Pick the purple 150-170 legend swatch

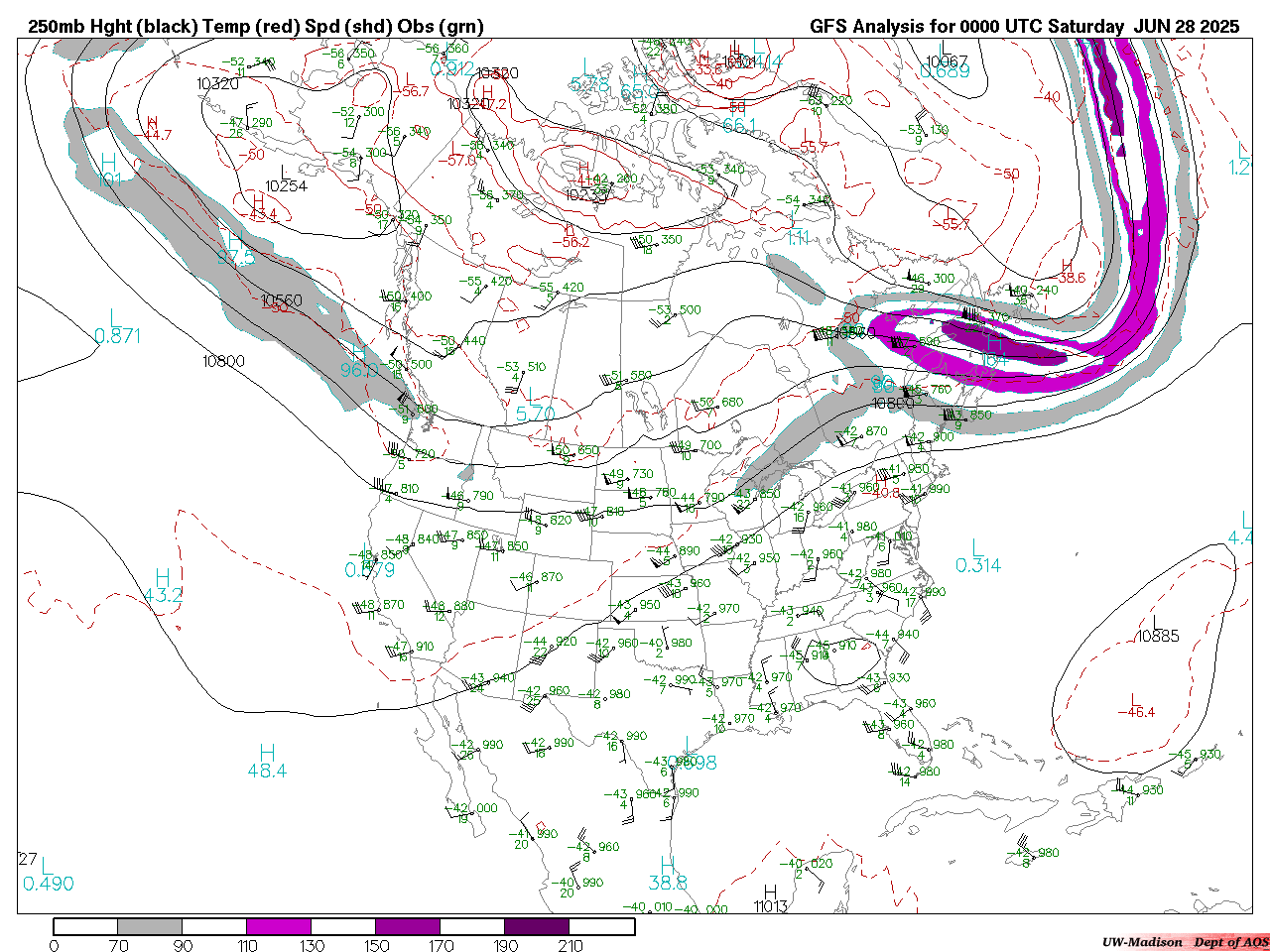point(408,926)
